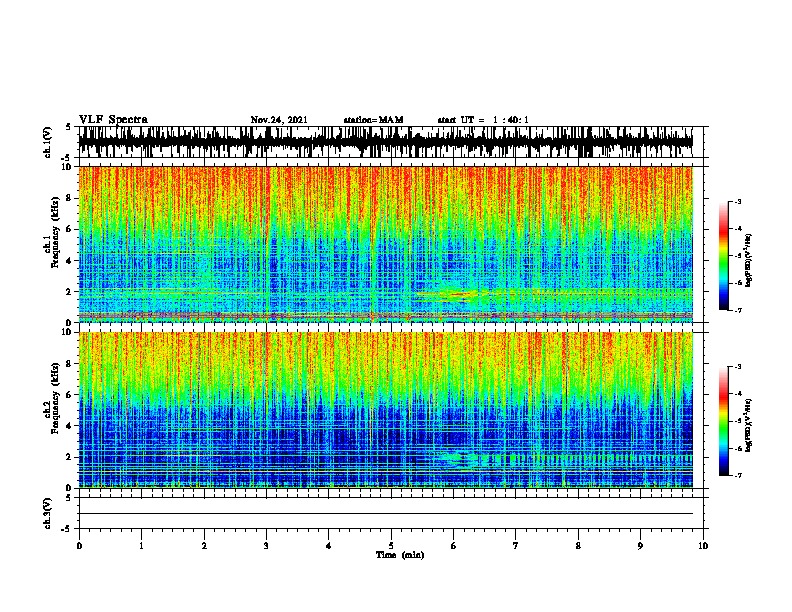Click the log(PSD) label beside the ch.1 colorbar
The image size is (792, 612).
749,260
